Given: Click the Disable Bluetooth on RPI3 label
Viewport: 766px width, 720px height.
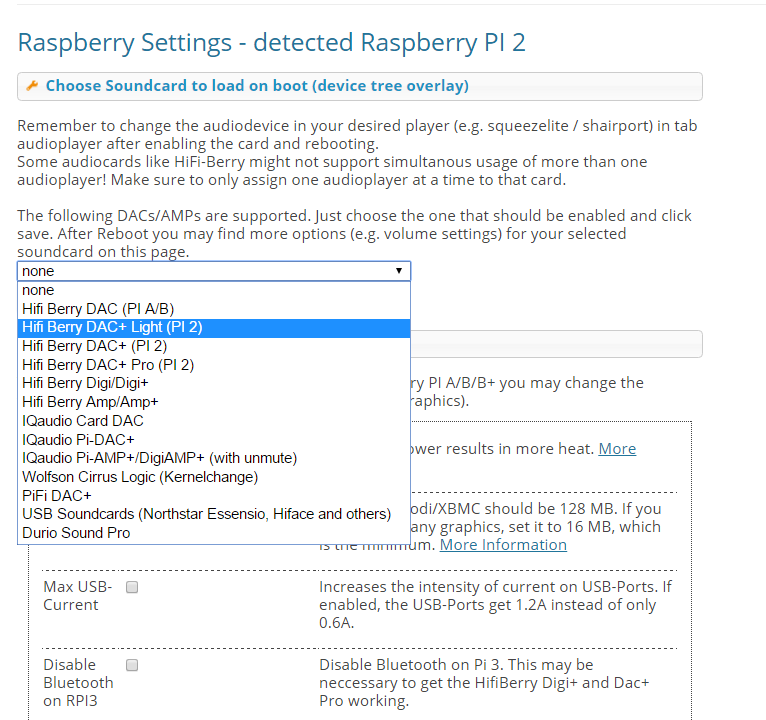Looking at the screenshot, I should (78, 683).
